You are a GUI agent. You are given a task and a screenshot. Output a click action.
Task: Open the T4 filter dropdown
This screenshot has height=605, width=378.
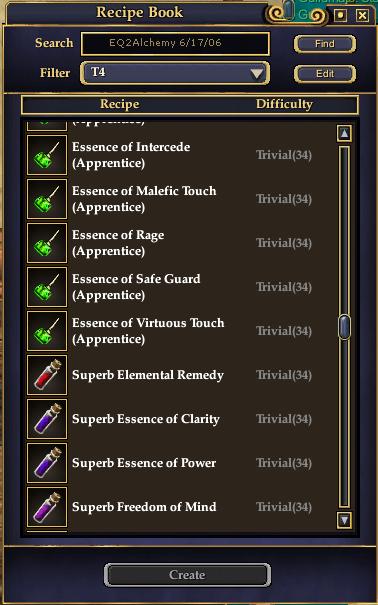175,73
